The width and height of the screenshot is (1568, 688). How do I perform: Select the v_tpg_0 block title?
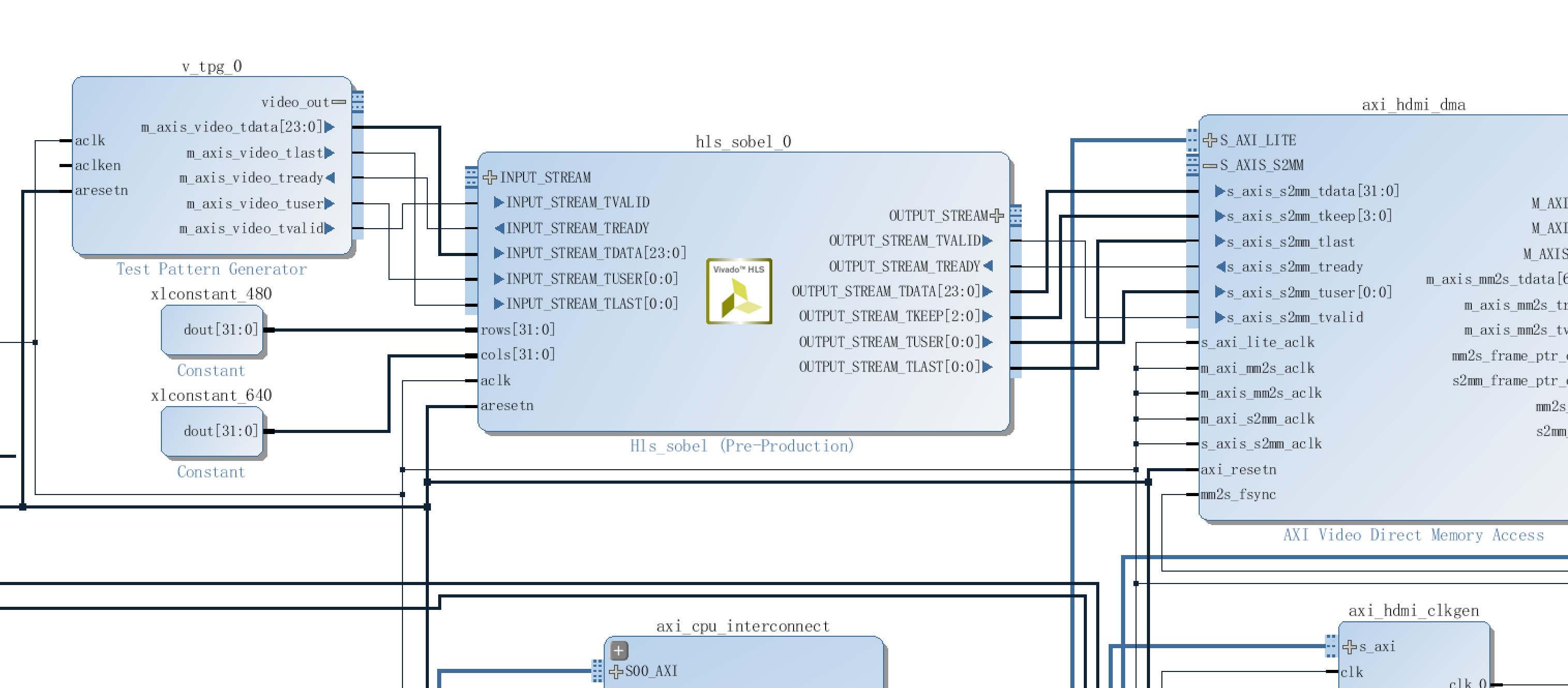click(212, 66)
